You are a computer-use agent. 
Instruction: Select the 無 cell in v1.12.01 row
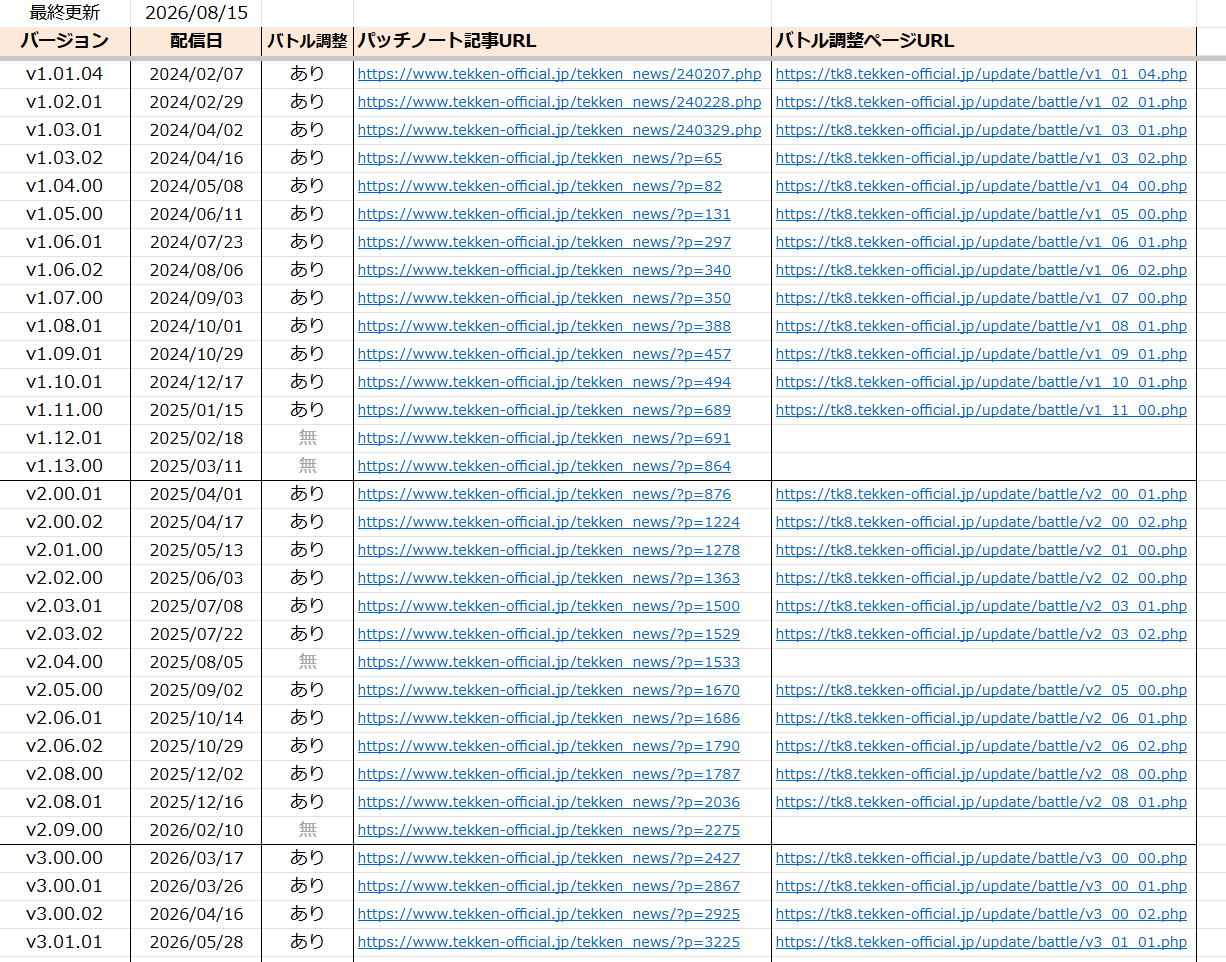307,438
